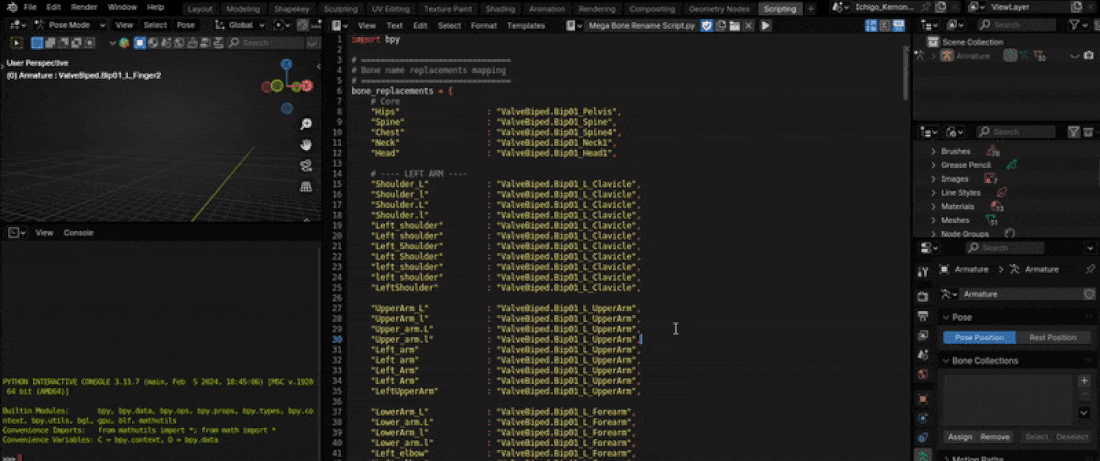This screenshot has height=461, width=1100.
Task: Toggle word wrap in text editor
Action: [x=885, y=25]
